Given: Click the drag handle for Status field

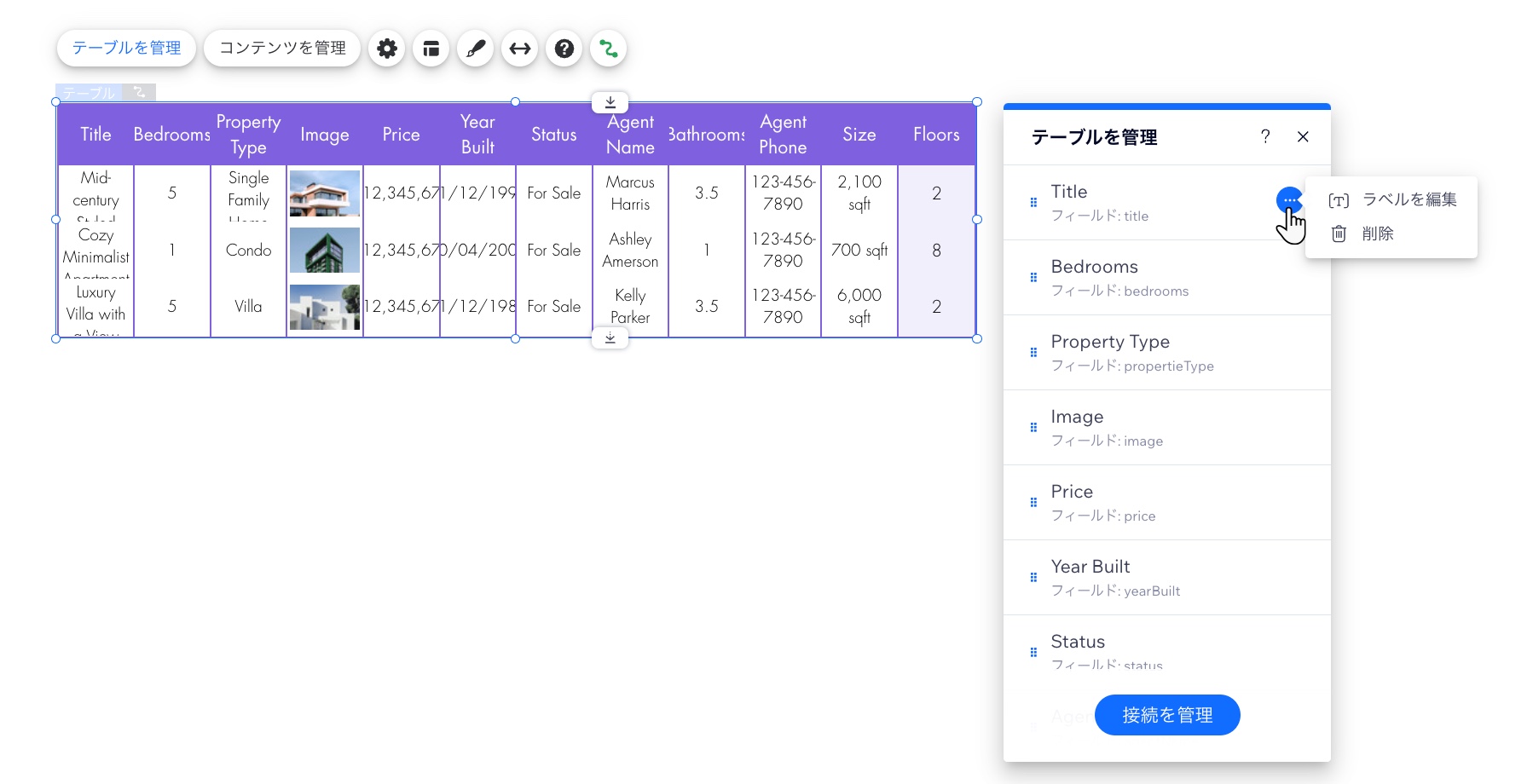Looking at the screenshot, I should coord(1033,653).
